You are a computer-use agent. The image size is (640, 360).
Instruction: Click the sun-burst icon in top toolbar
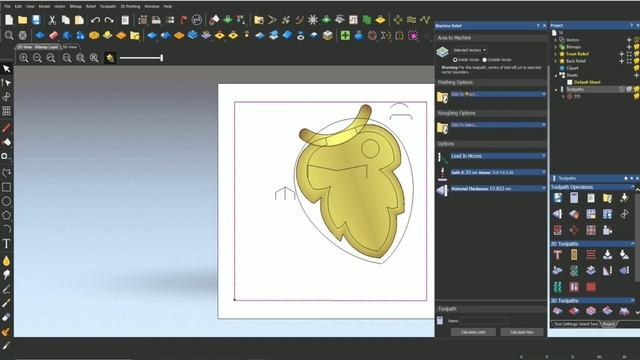[x=313, y=20]
